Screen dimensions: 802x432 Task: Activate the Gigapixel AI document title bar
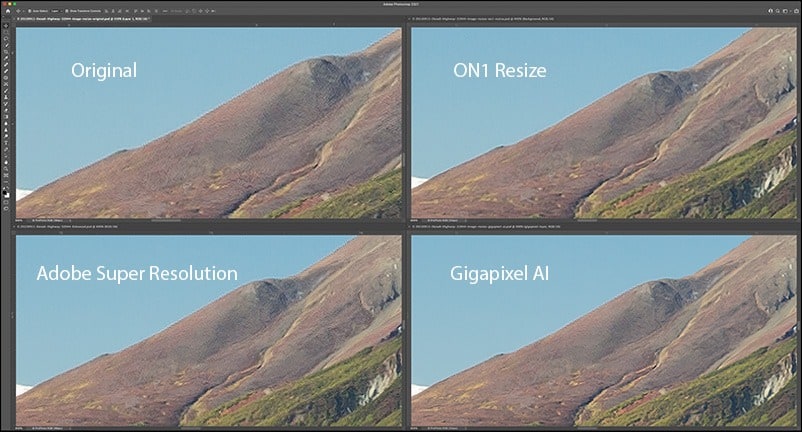coord(480,227)
